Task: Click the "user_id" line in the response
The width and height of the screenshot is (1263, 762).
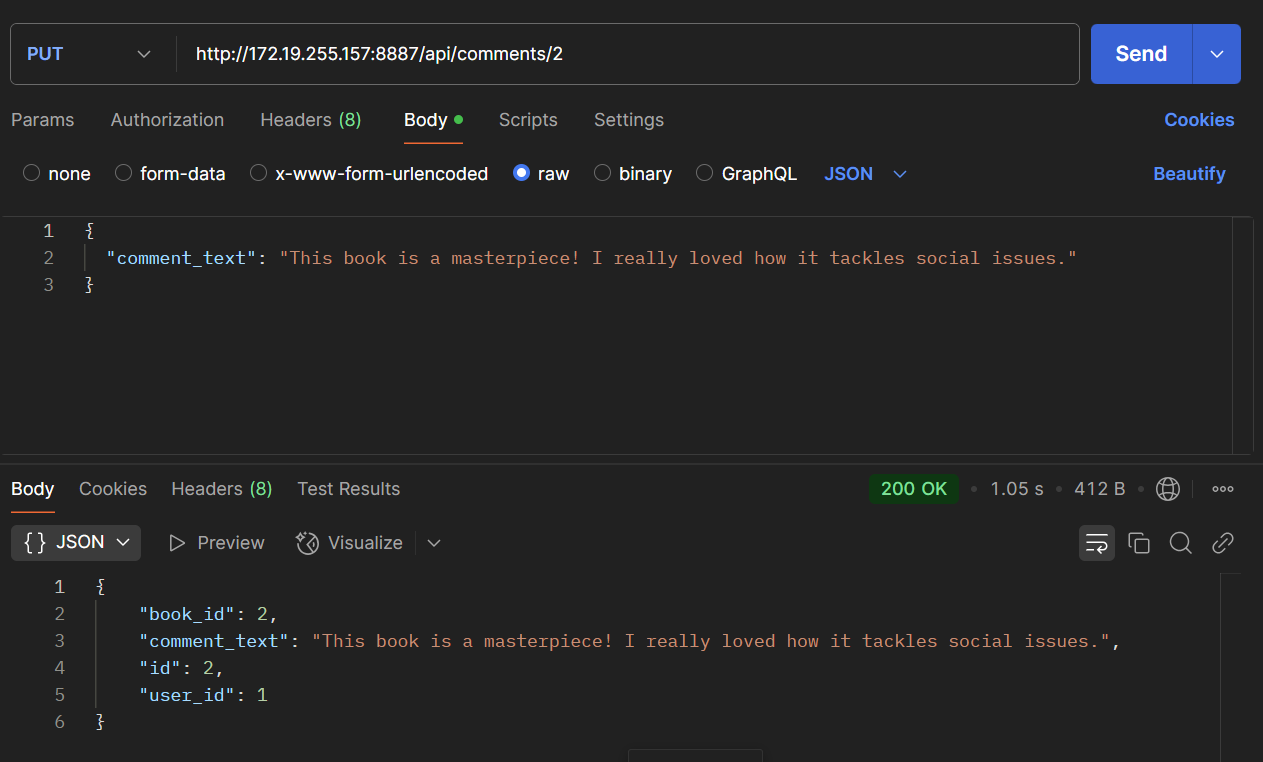Action: (203, 695)
